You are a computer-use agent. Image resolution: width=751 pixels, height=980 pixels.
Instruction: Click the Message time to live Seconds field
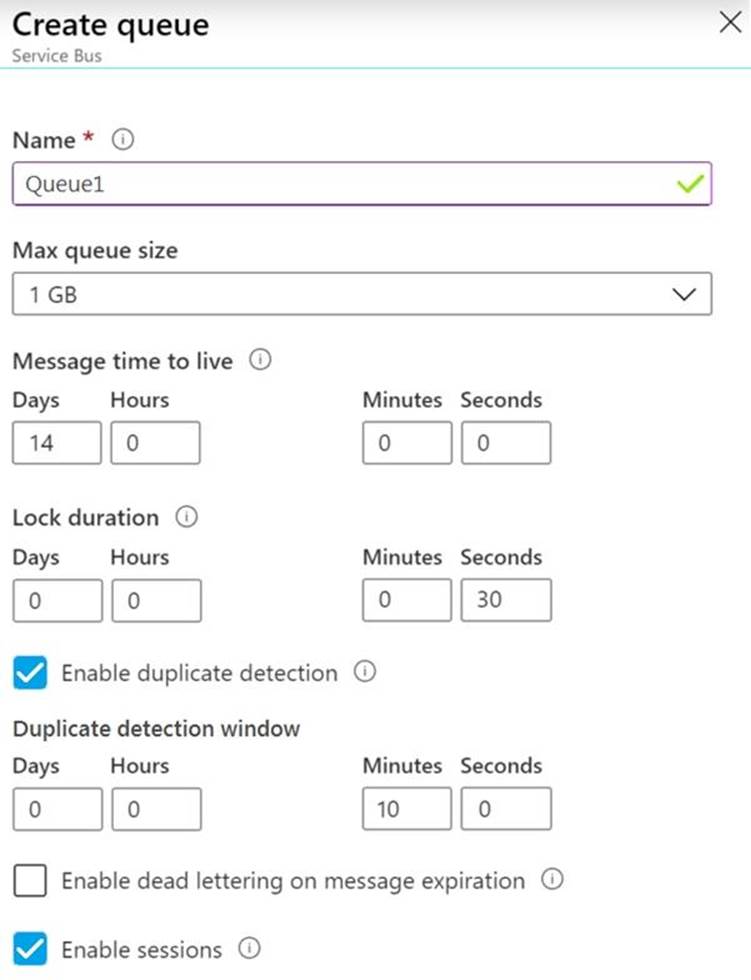[x=505, y=443]
